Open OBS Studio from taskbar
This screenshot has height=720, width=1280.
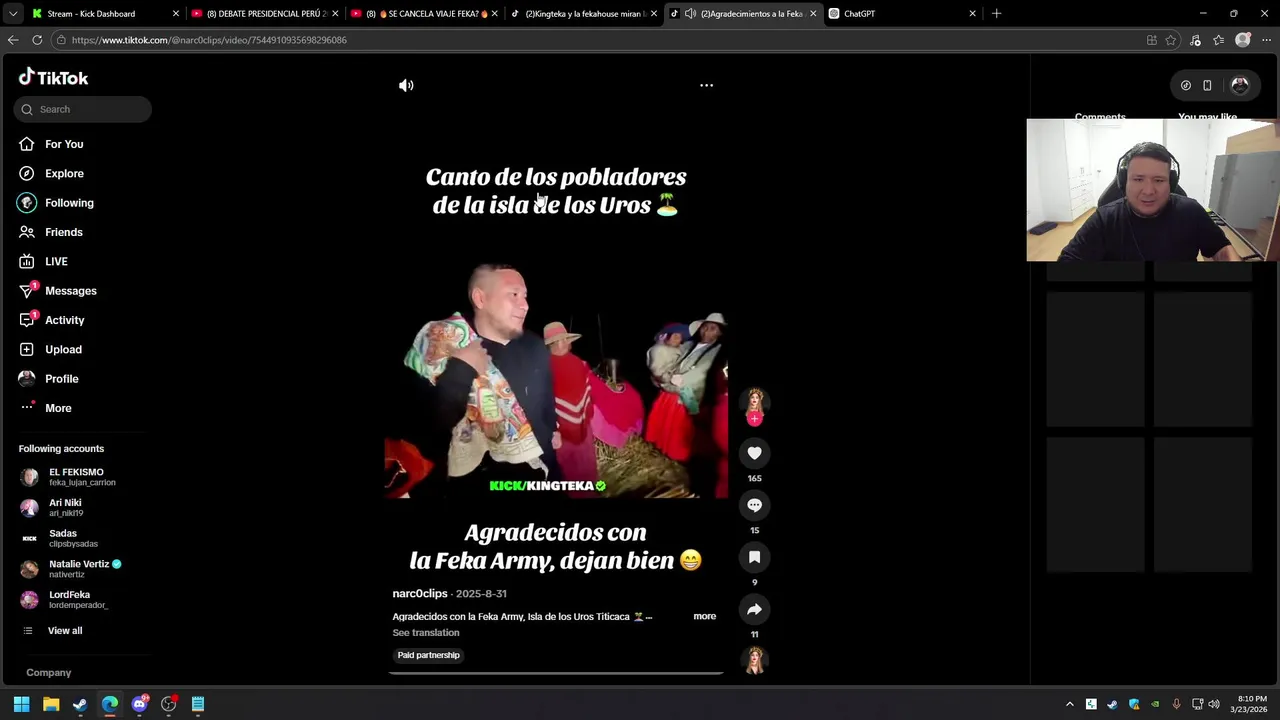pos(169,704)
